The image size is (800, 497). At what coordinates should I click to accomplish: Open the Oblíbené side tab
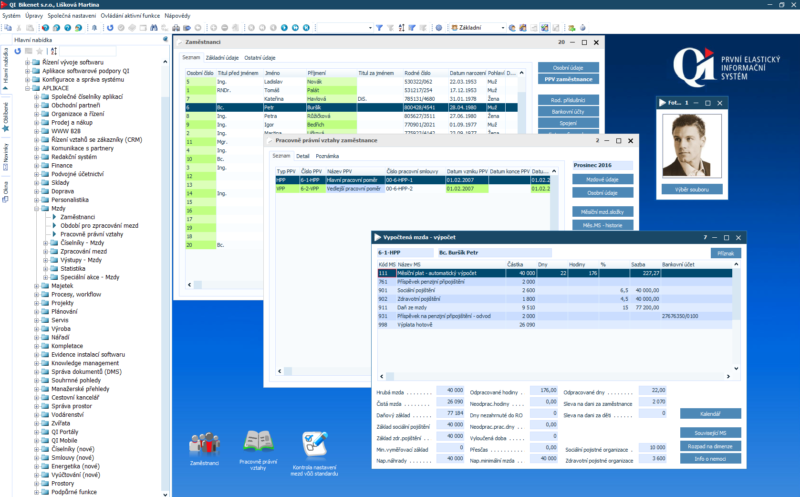5,111
